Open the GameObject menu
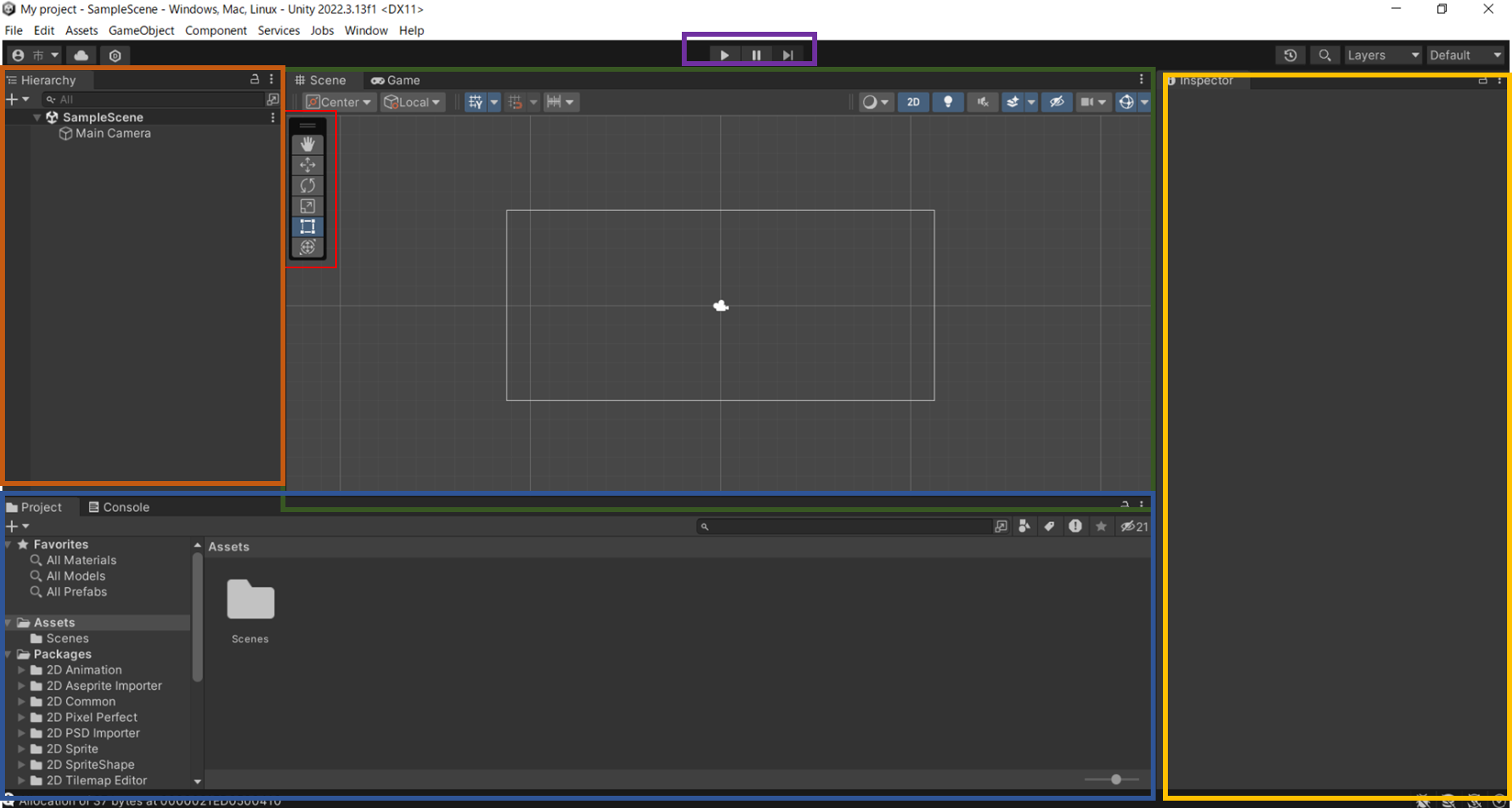The image size is (1512, 808). tap(141, 30)
